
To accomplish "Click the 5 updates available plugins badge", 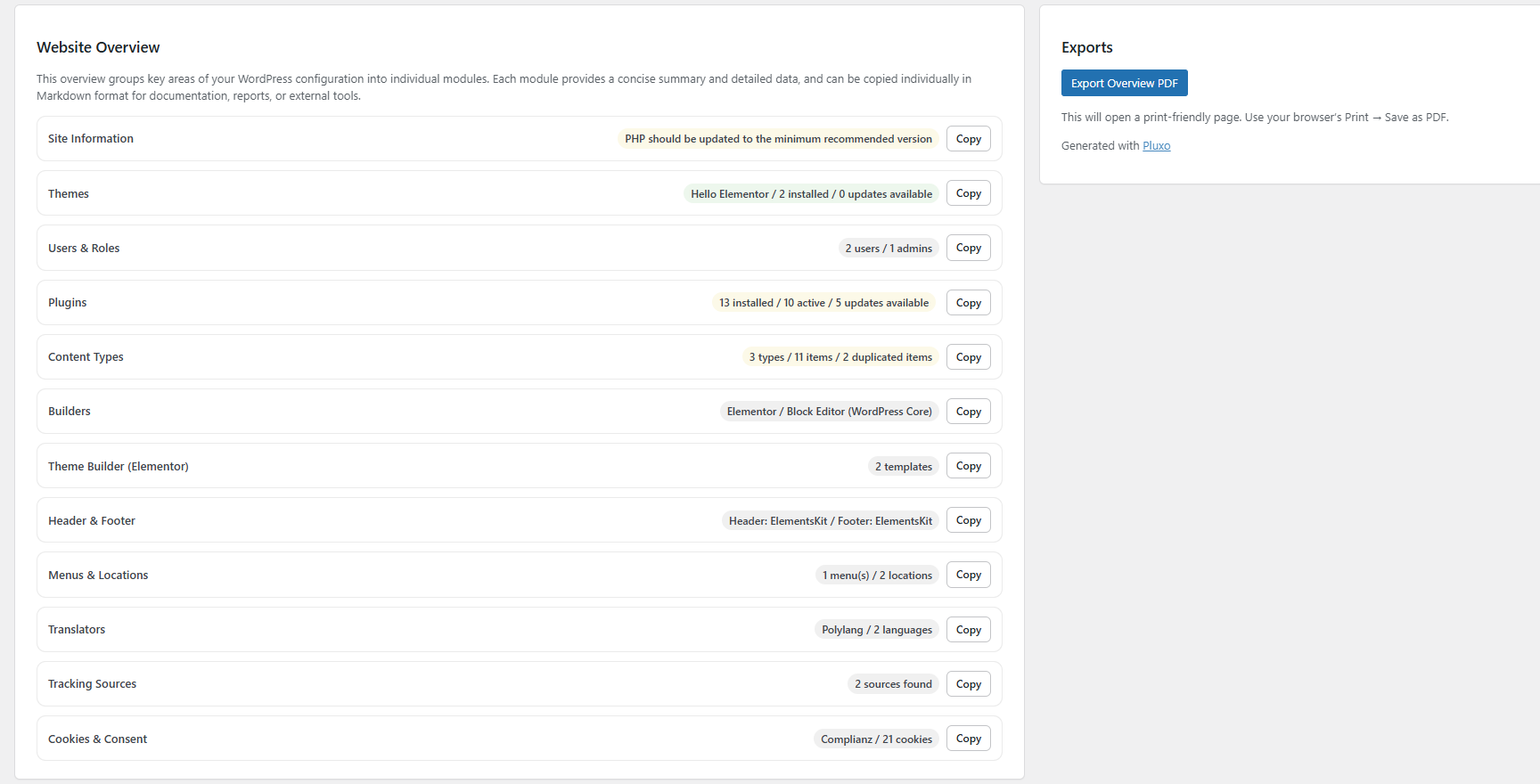I will coord(823,303).
